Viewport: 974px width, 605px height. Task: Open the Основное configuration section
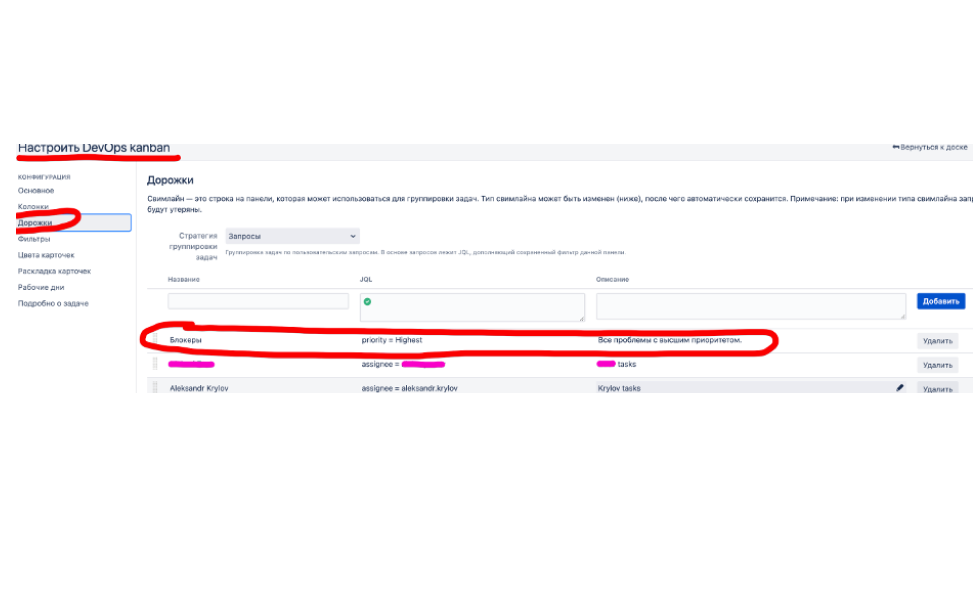tap(36, 190)
